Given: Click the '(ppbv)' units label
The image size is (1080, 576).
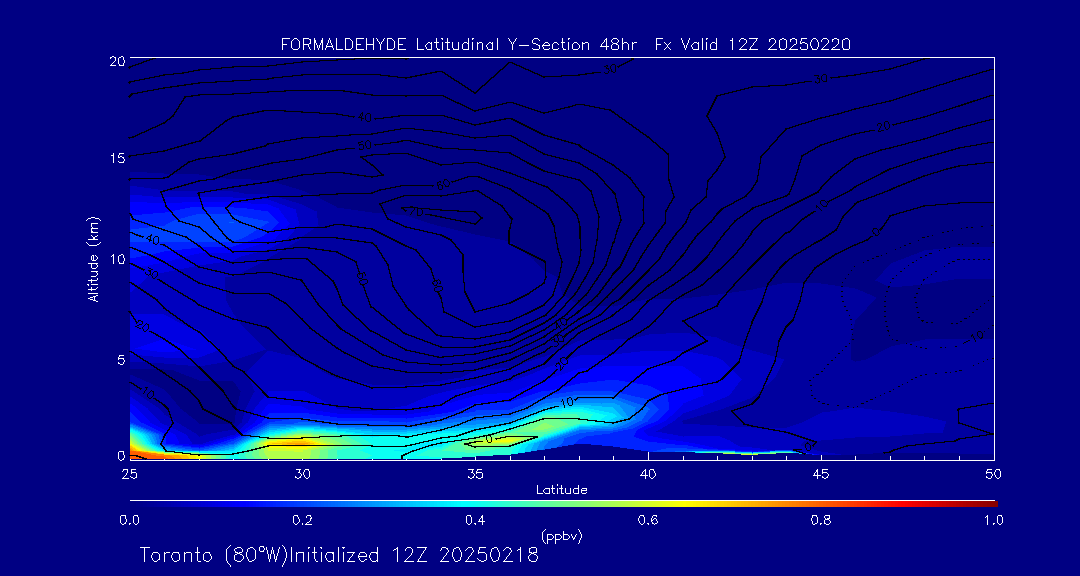Looking at the screenshot, I should click(x=561, y=535).
